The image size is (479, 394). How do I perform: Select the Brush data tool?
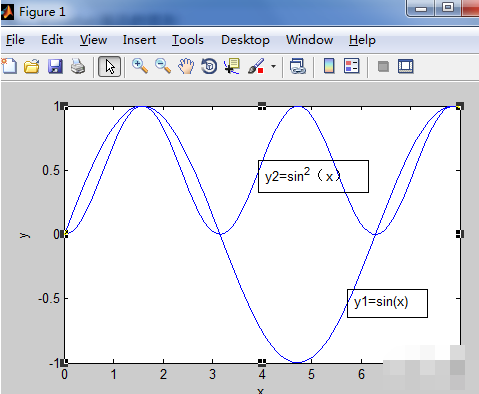tap(256, 66)
